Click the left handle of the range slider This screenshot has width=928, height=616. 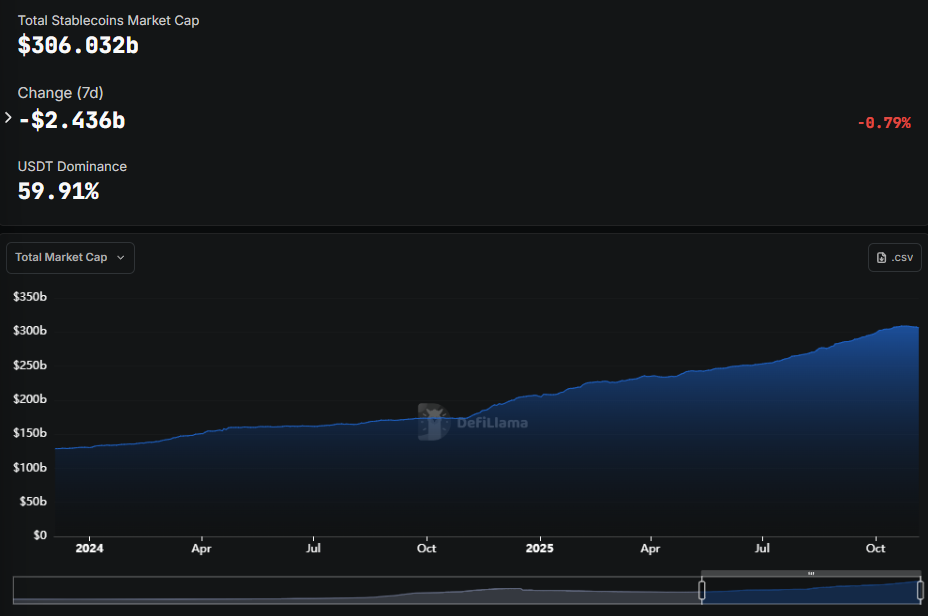[x=702, y=590]
